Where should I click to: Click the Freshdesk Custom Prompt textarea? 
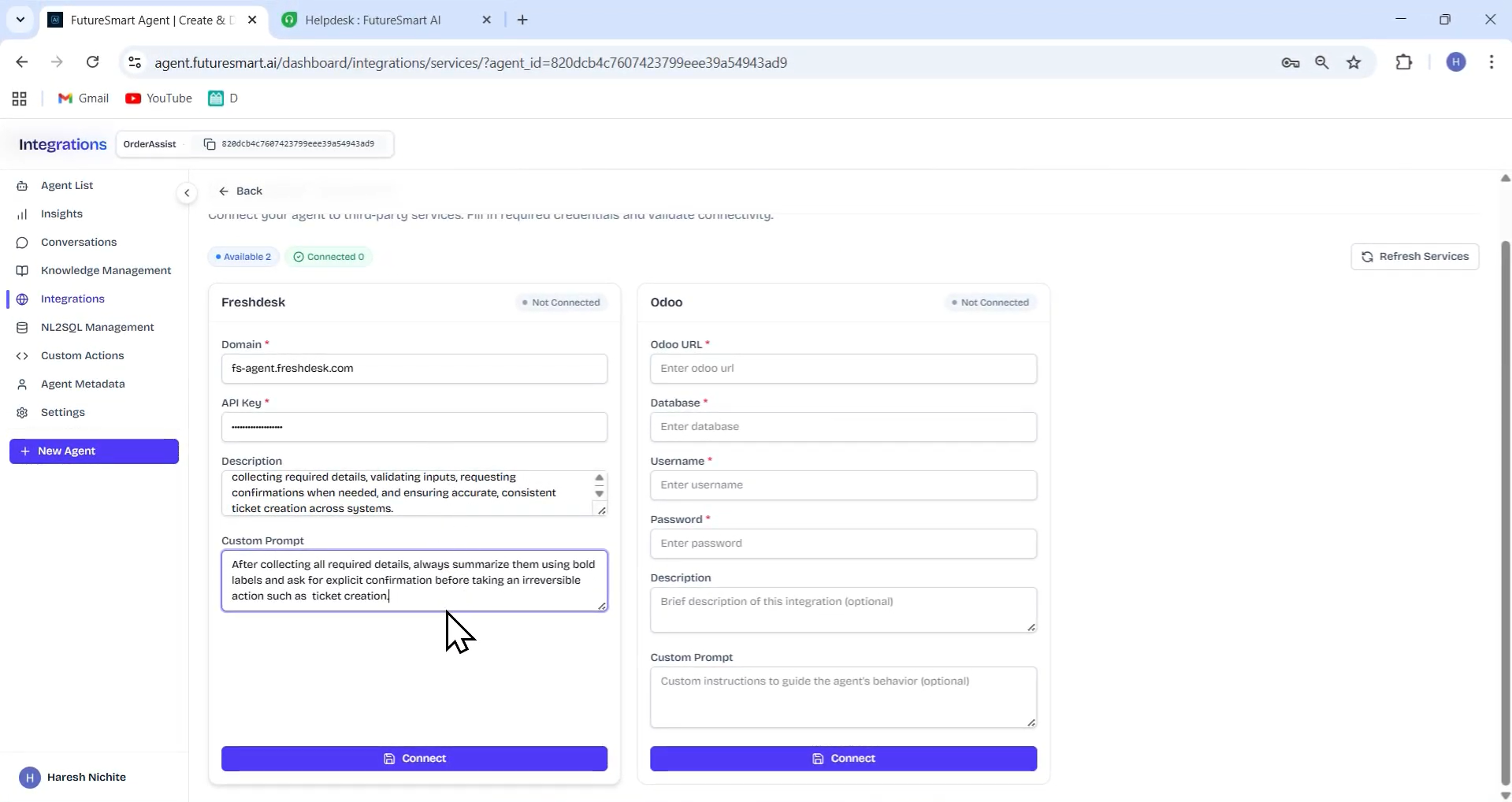tap(414, 581)
